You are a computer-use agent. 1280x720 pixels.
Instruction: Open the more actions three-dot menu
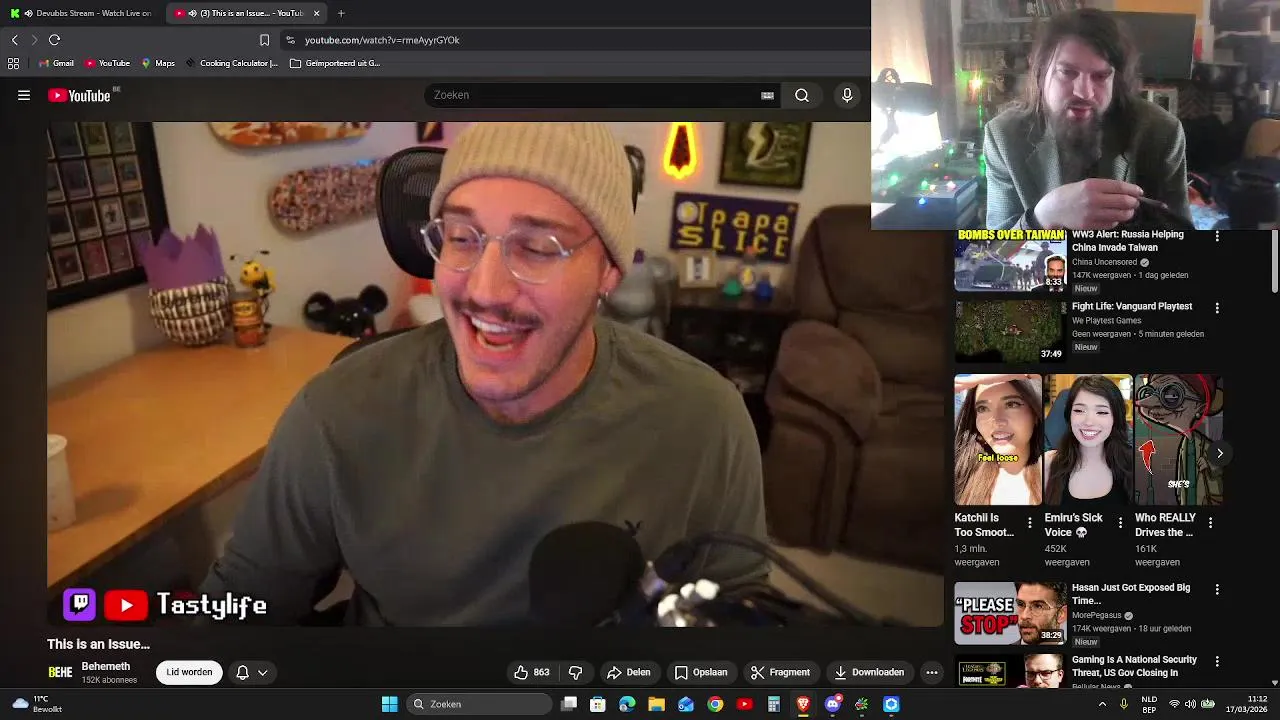click(x=932, y=672)
